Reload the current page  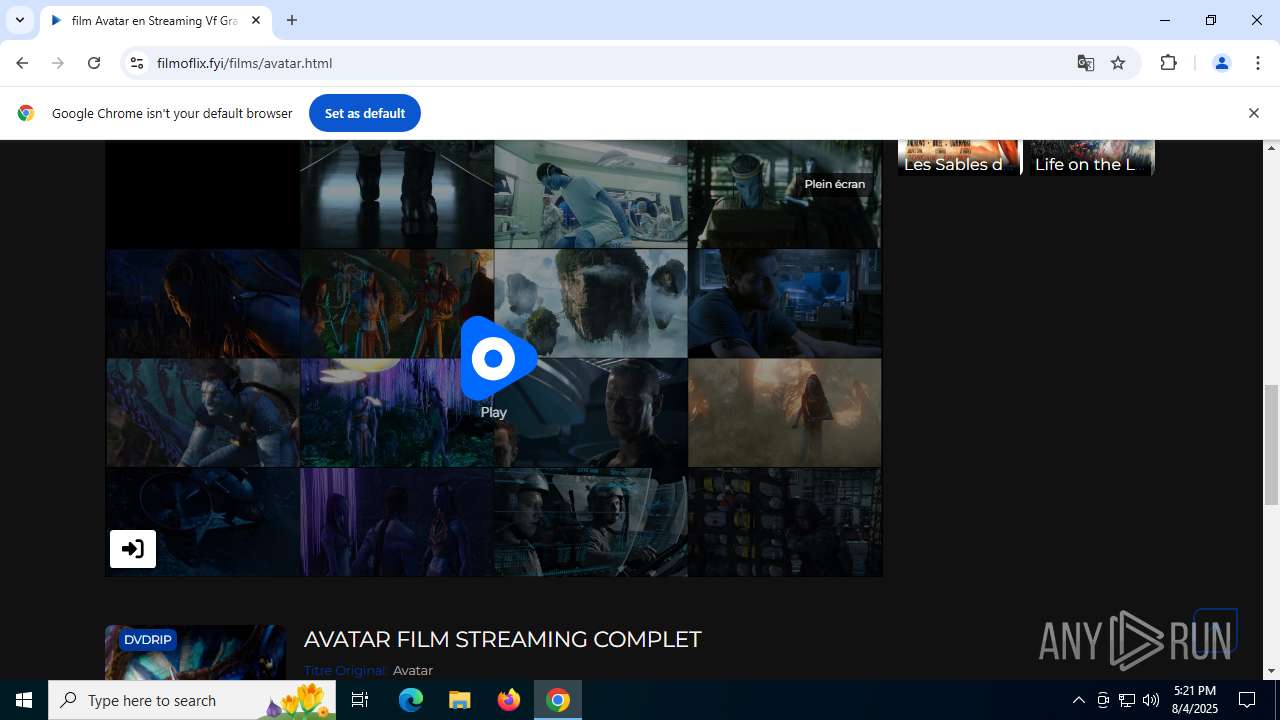(94, 63)
